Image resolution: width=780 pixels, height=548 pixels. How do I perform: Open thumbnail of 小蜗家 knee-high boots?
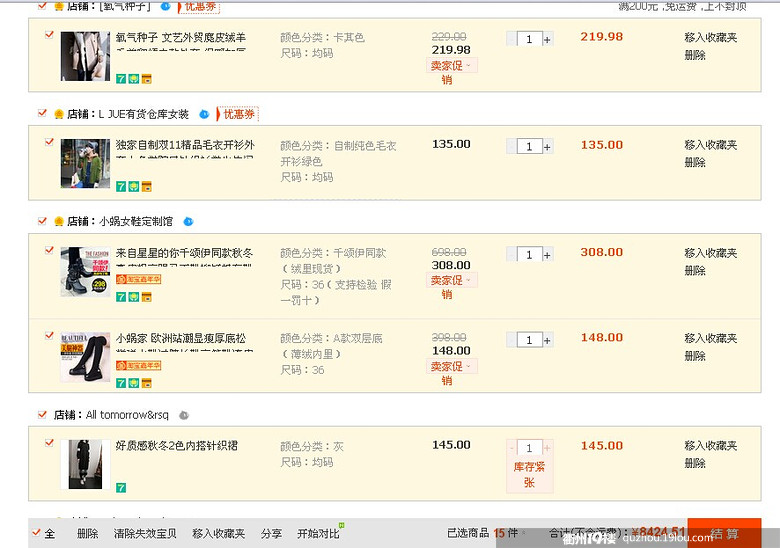tap(85, 357)
